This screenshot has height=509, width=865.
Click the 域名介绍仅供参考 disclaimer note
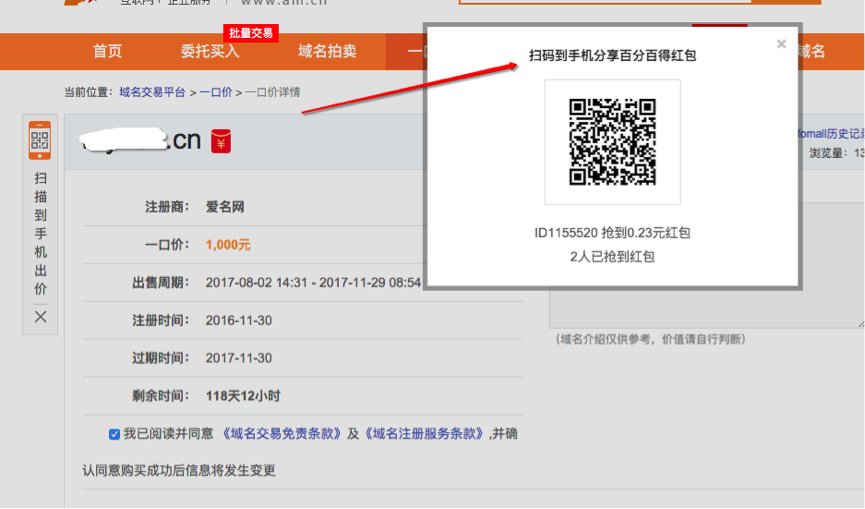(650, 339)
